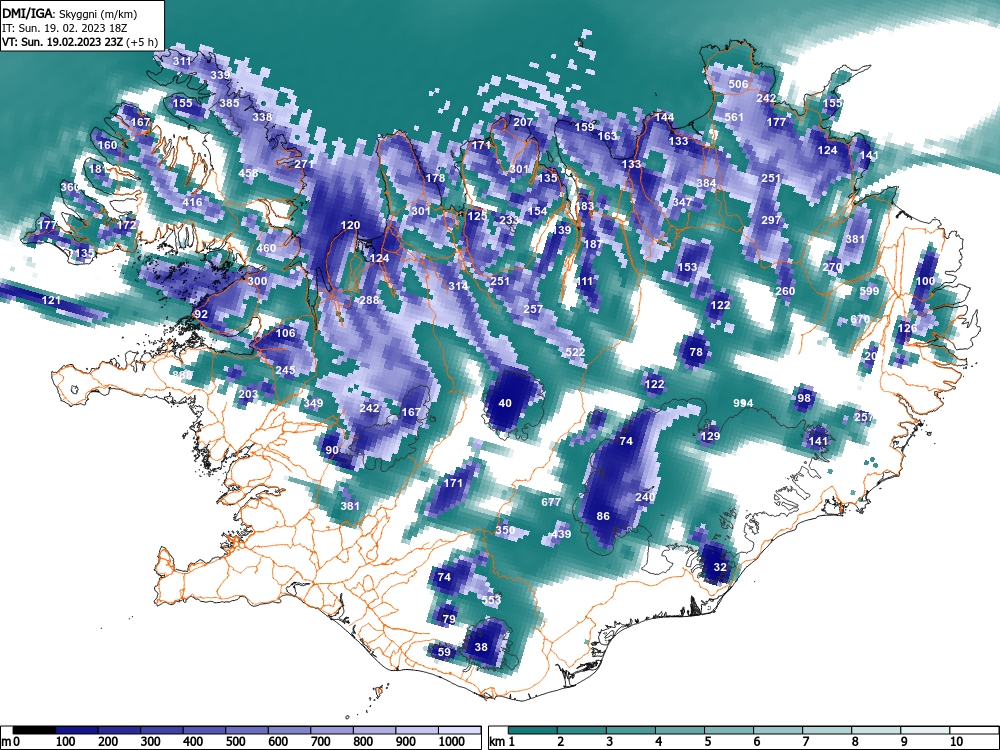This screenshot has width=1000, height=750.
Task: Pick the legend swatch between 500 and 600 m
Action: pos(247,730)
